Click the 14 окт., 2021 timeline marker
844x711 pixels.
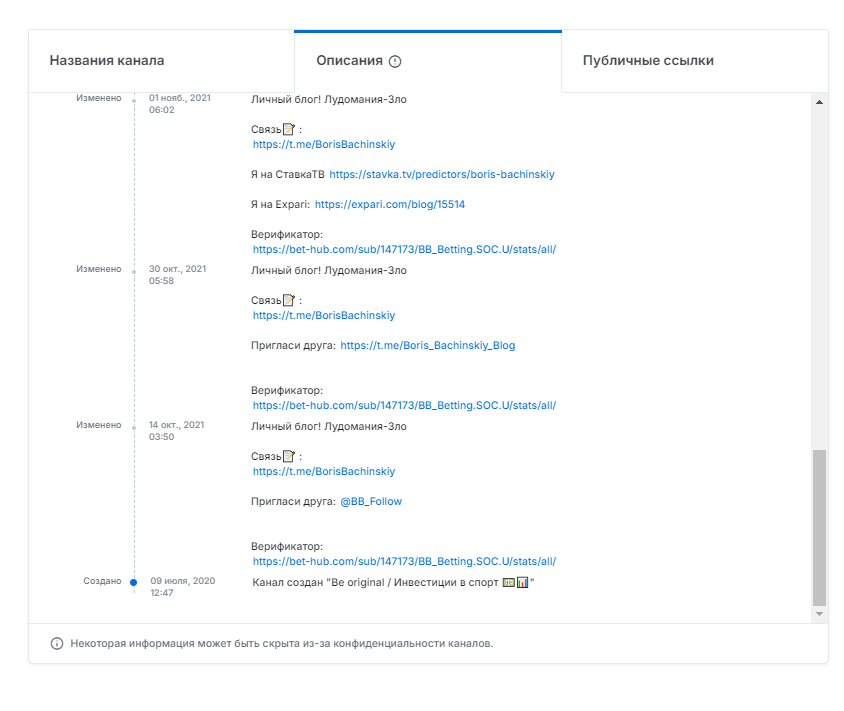click(134, 426)
